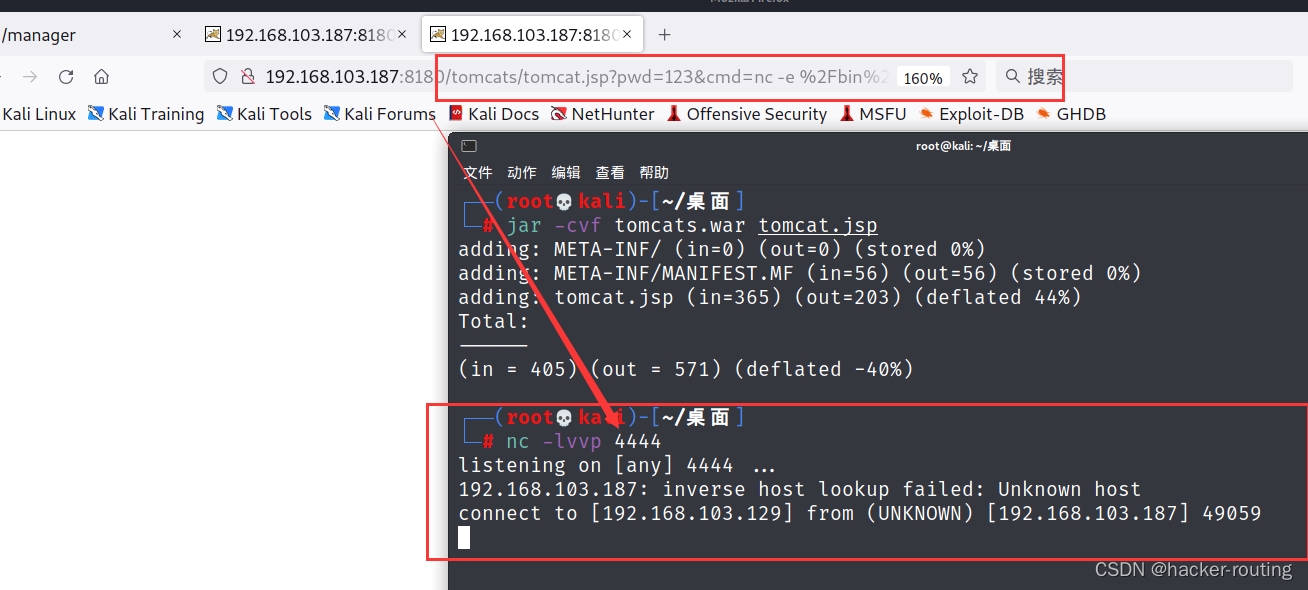This screenshot has height=590, width=1308.
Task: Open the 文件 menu in terminal
Action: [x=477, y=173]
